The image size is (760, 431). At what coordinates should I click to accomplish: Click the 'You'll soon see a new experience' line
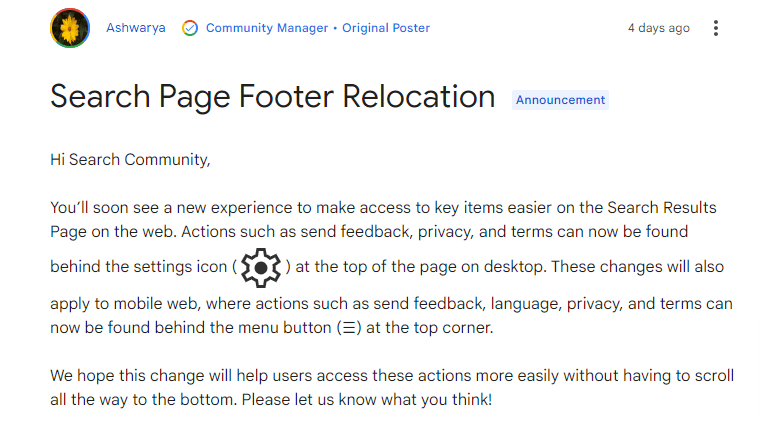point(383,208)
